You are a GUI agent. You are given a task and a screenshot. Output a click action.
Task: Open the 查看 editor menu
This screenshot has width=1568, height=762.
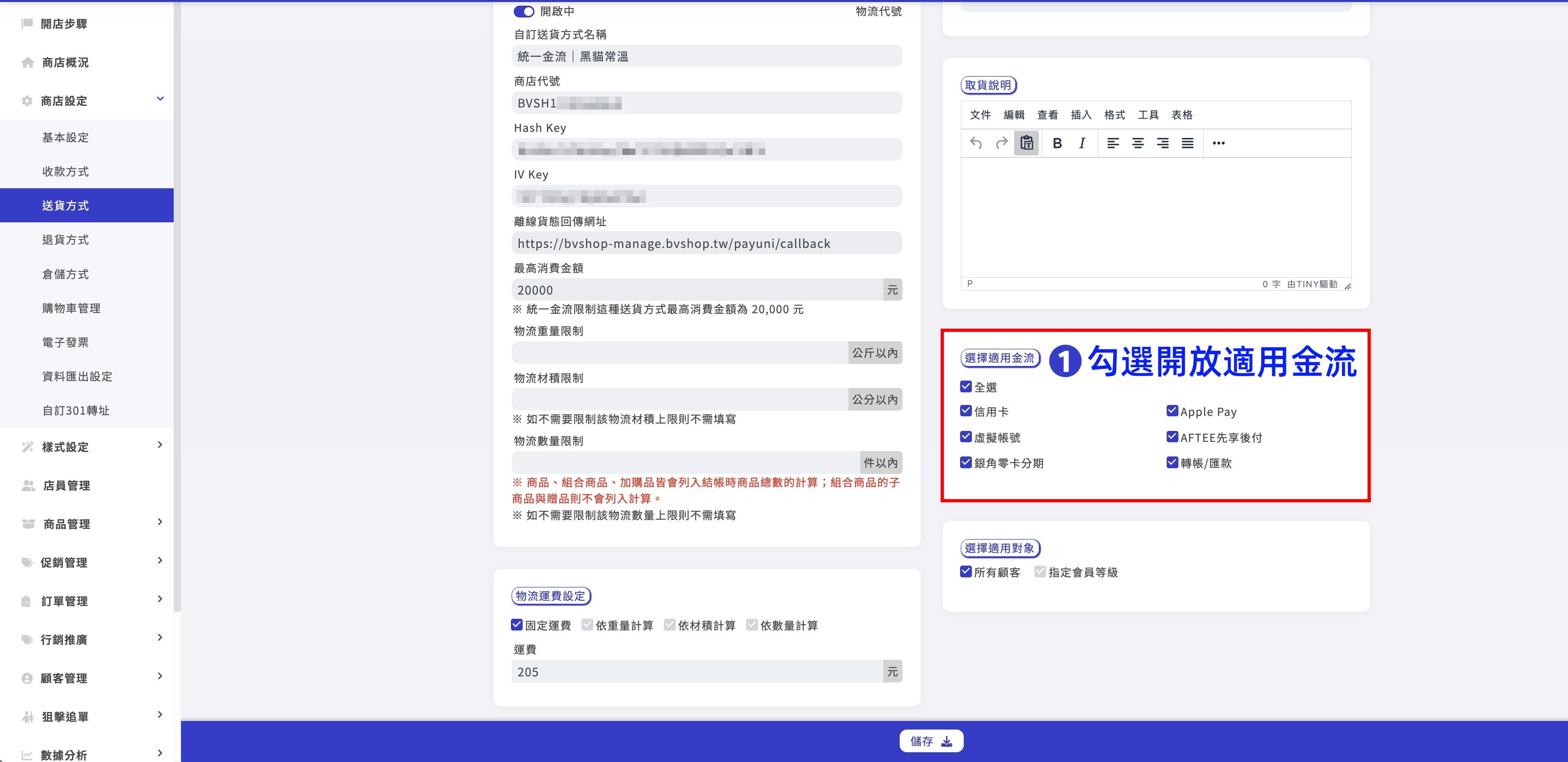click(1048, 114)
